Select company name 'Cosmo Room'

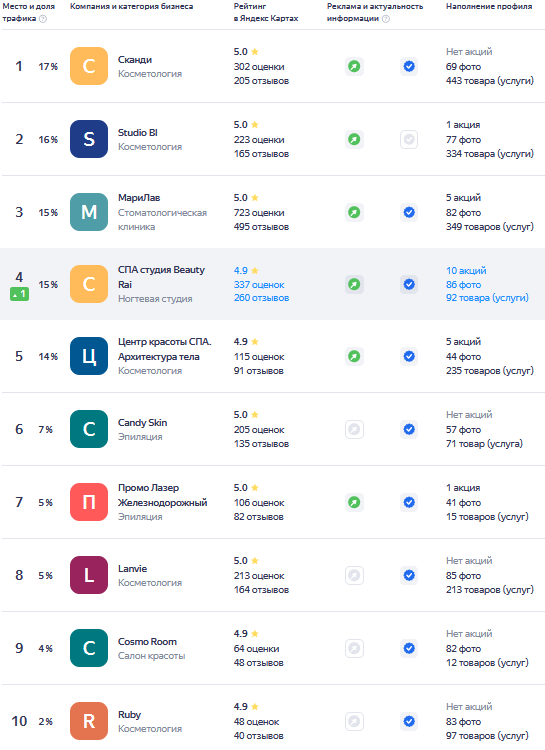click(147, 642)
